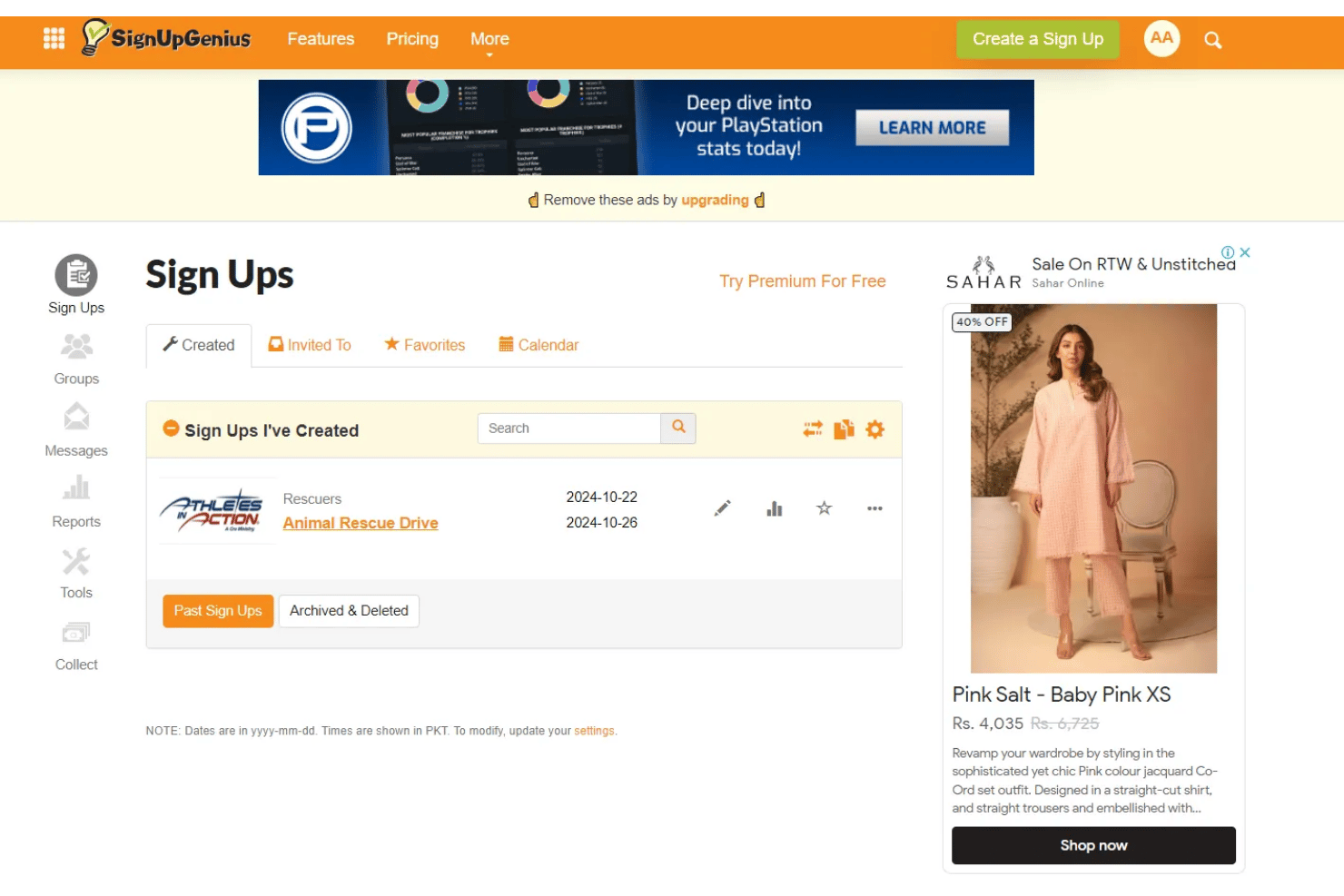1344x896 pixels.
Task: Click the ad info icon
Action: click(1228, 252)
